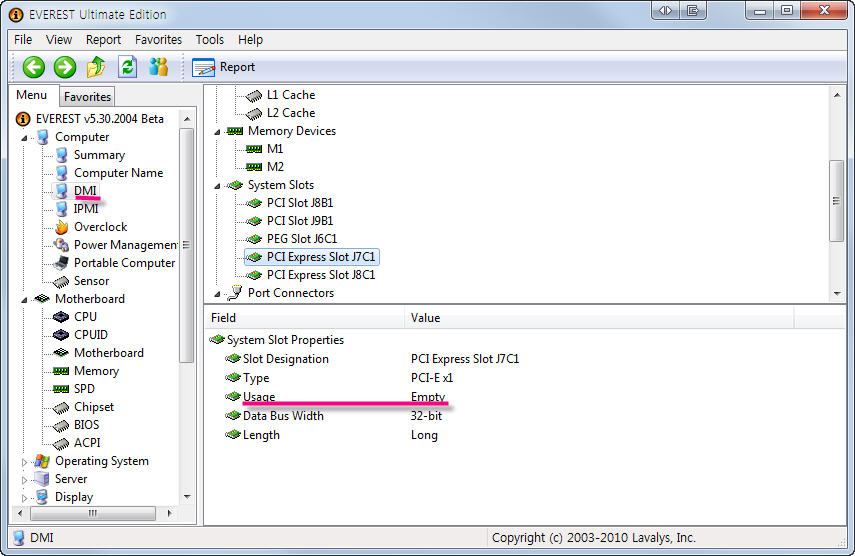Click the users icon in toolbar
The image size is (855, 556).
tap(159, 67)
